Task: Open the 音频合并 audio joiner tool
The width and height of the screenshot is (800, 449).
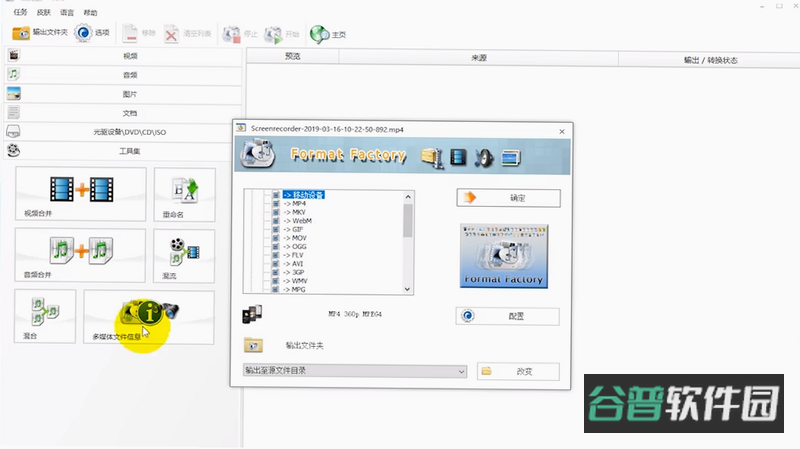Action: point(80,255)
